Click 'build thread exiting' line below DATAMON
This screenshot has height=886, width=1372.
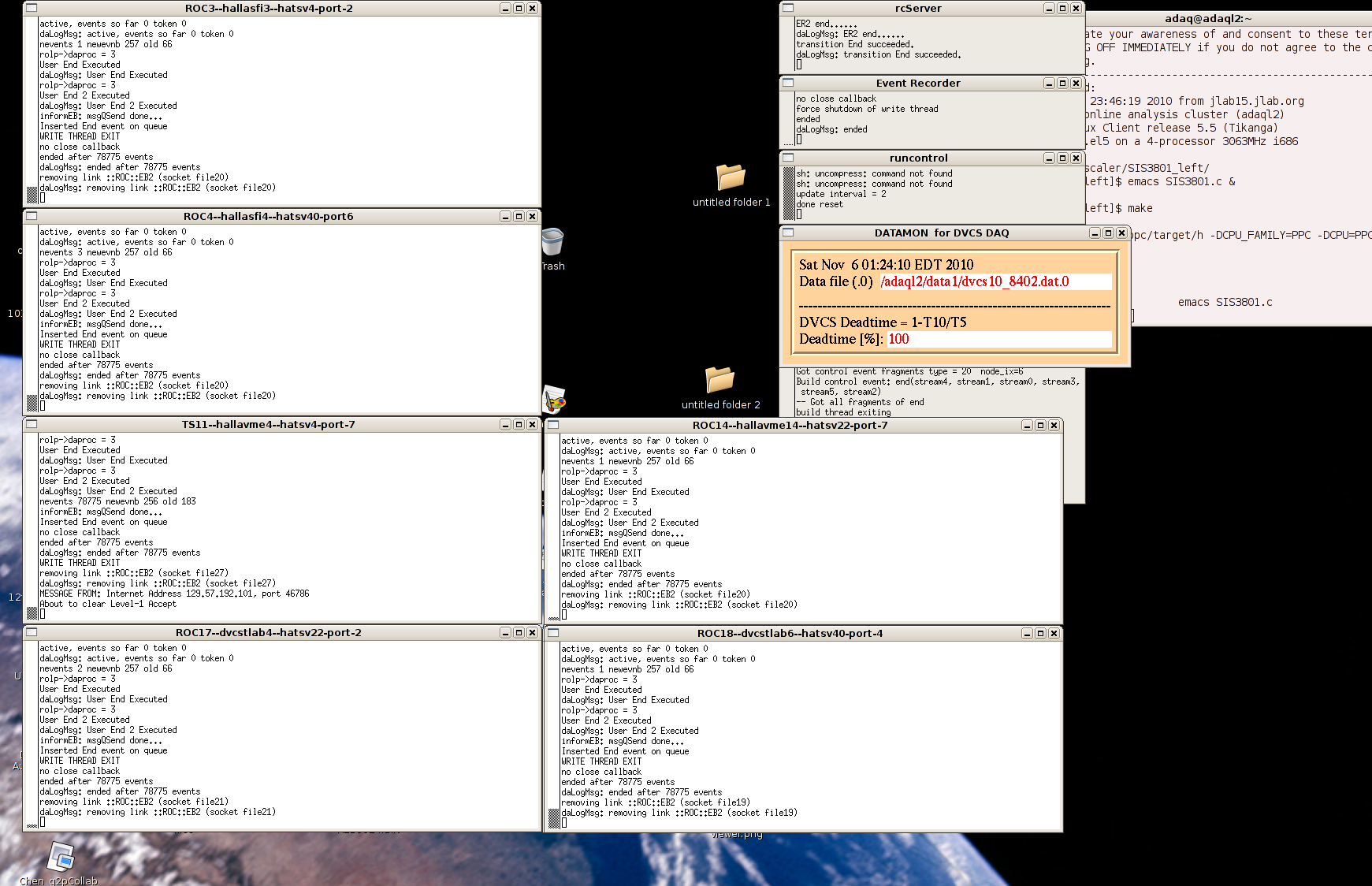[843, 412]
